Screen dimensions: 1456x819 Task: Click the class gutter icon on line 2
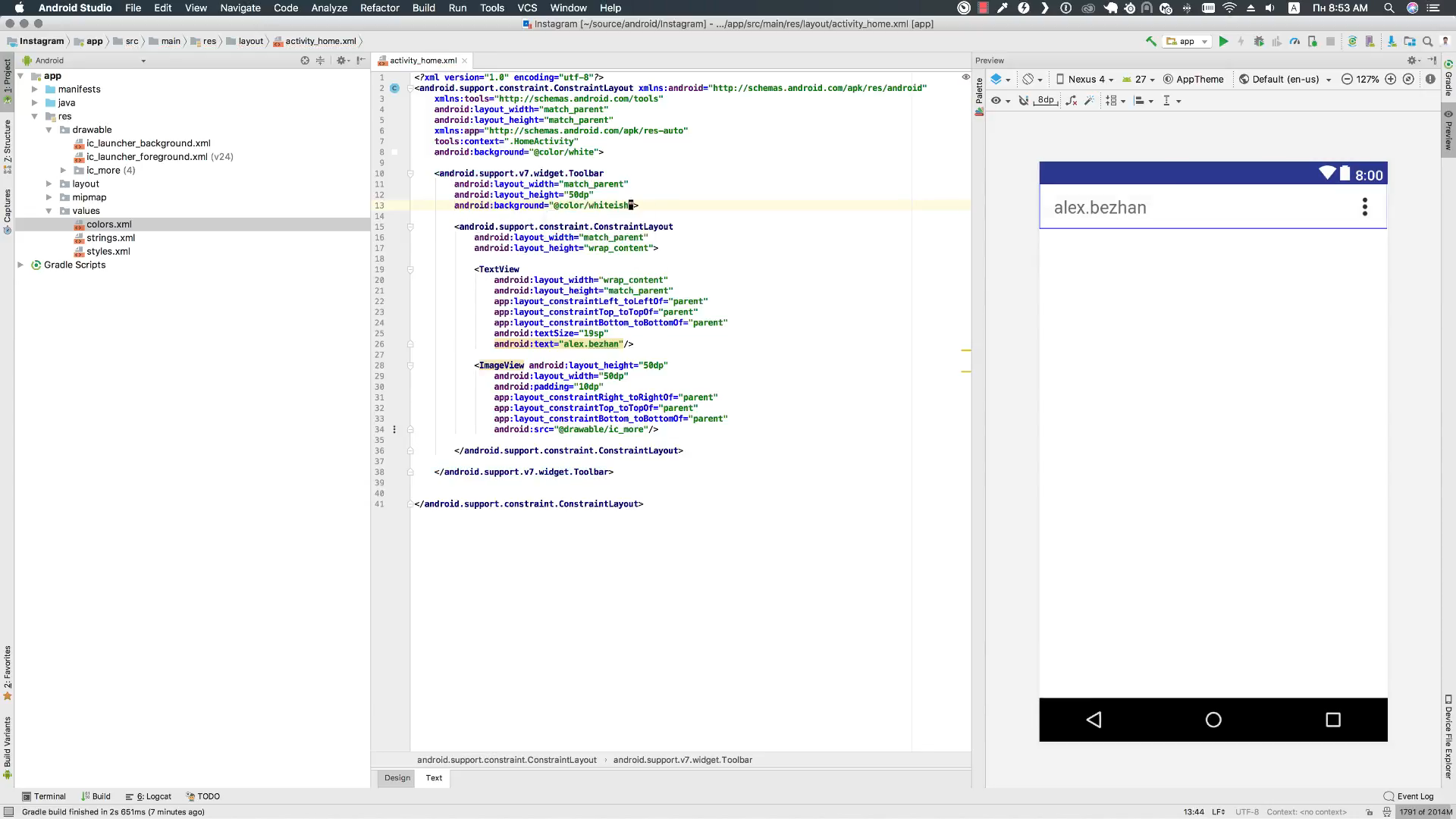coord(394,88)
